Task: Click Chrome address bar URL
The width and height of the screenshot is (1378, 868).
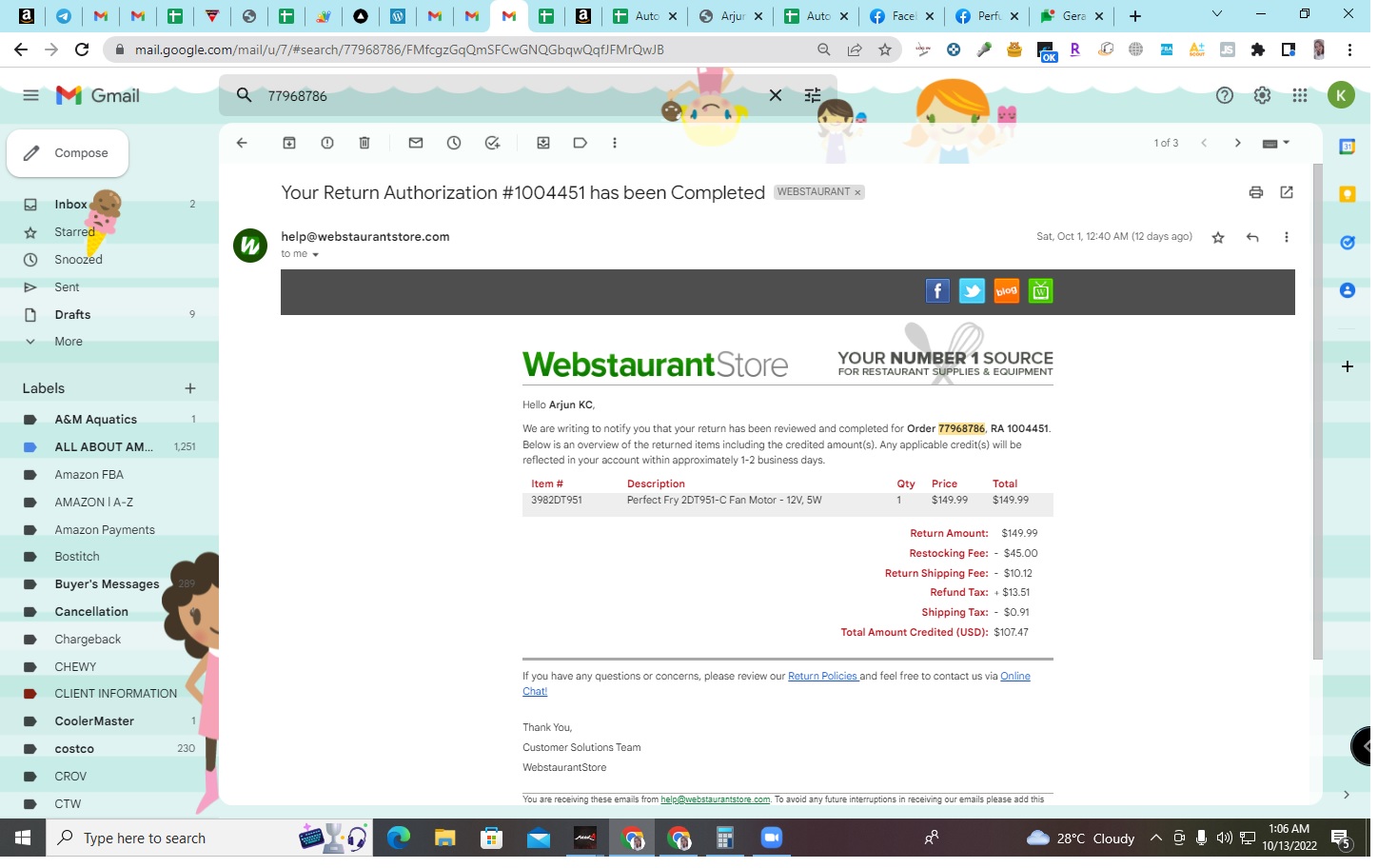Action: pyautogui.click(x=402, y=49)
